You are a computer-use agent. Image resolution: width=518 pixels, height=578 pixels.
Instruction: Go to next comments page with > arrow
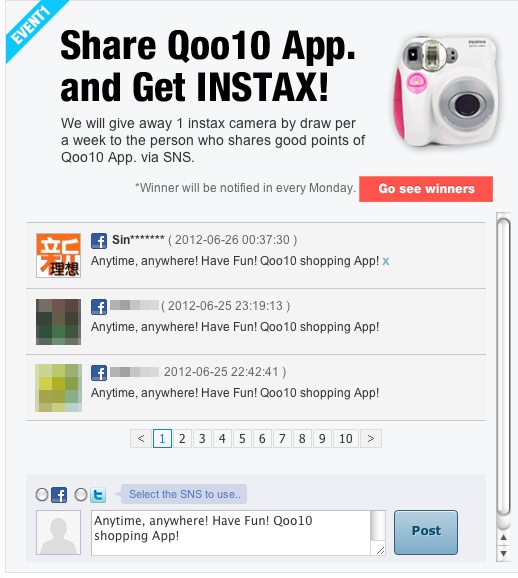(x=371, y=439)
